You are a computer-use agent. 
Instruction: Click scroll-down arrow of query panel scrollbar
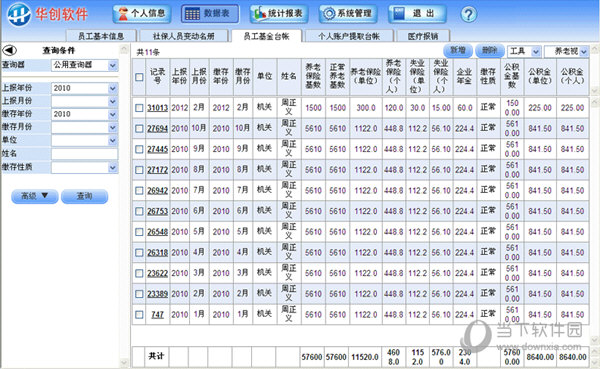pos(124,362)
